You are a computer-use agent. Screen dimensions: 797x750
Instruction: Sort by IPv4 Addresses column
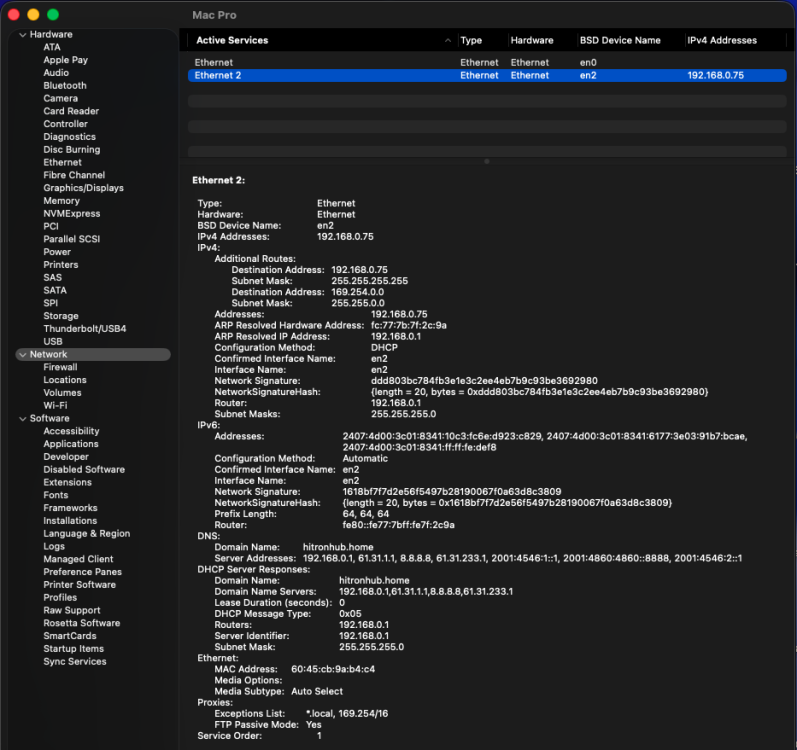click(722, 41)
